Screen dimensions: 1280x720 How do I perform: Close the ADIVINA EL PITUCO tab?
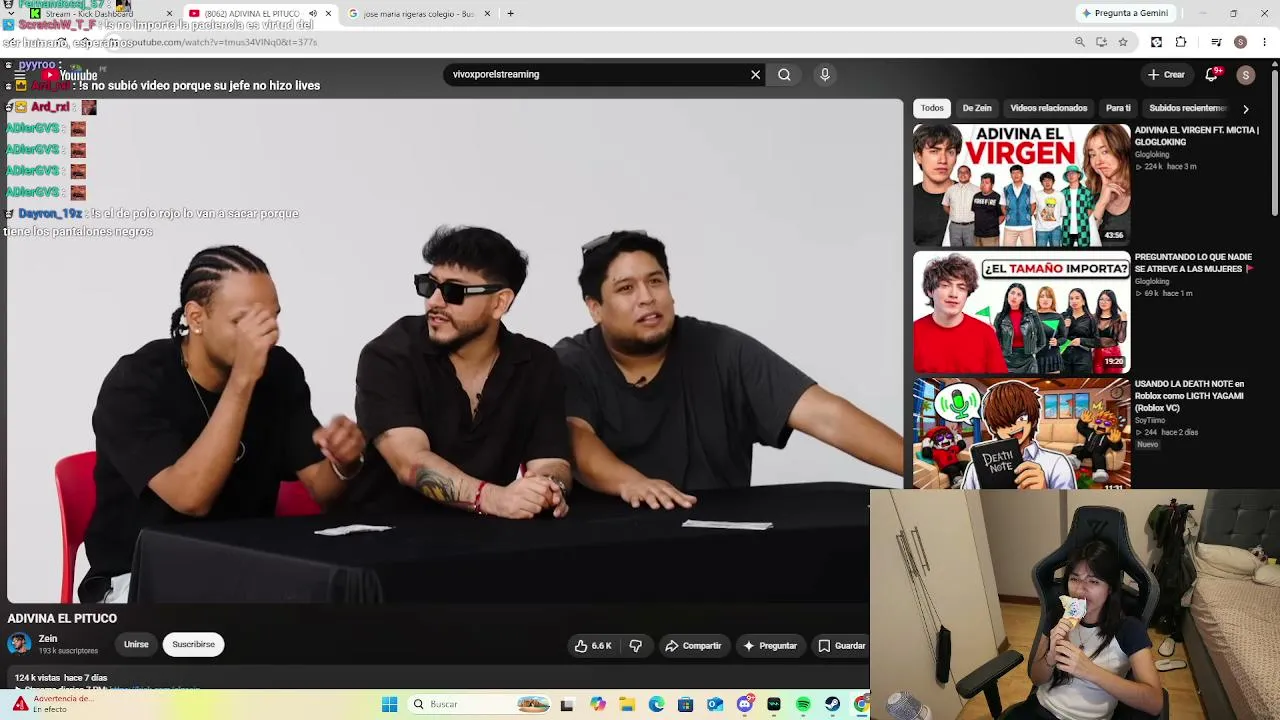click(329, 14)
